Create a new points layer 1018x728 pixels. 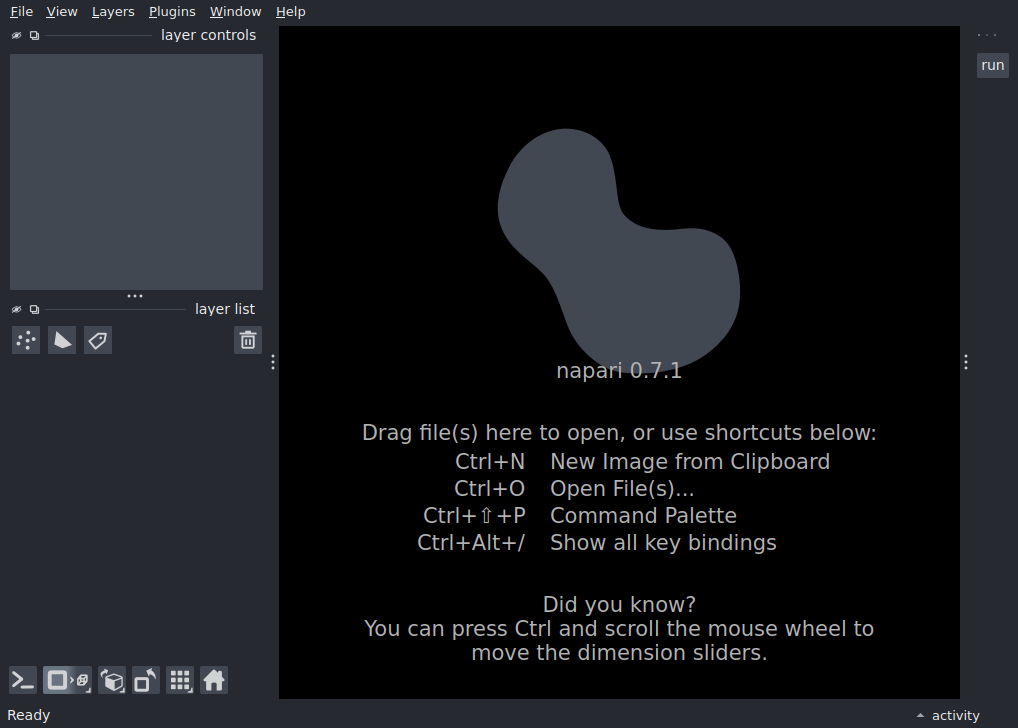coord(26,340)
